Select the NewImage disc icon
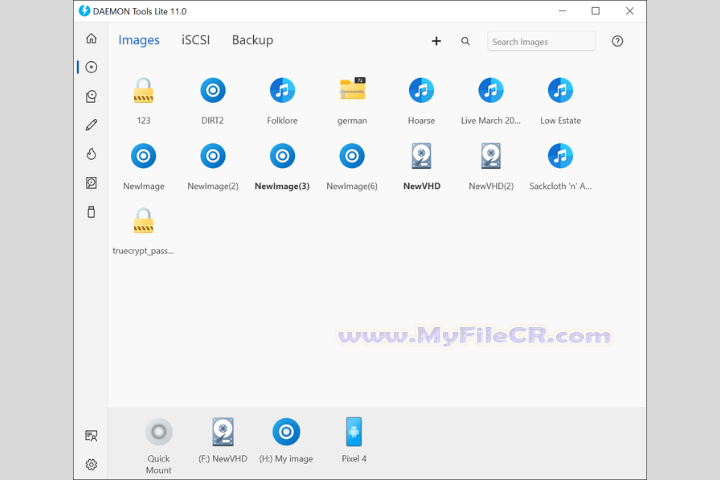 click(x=143, y=156)
